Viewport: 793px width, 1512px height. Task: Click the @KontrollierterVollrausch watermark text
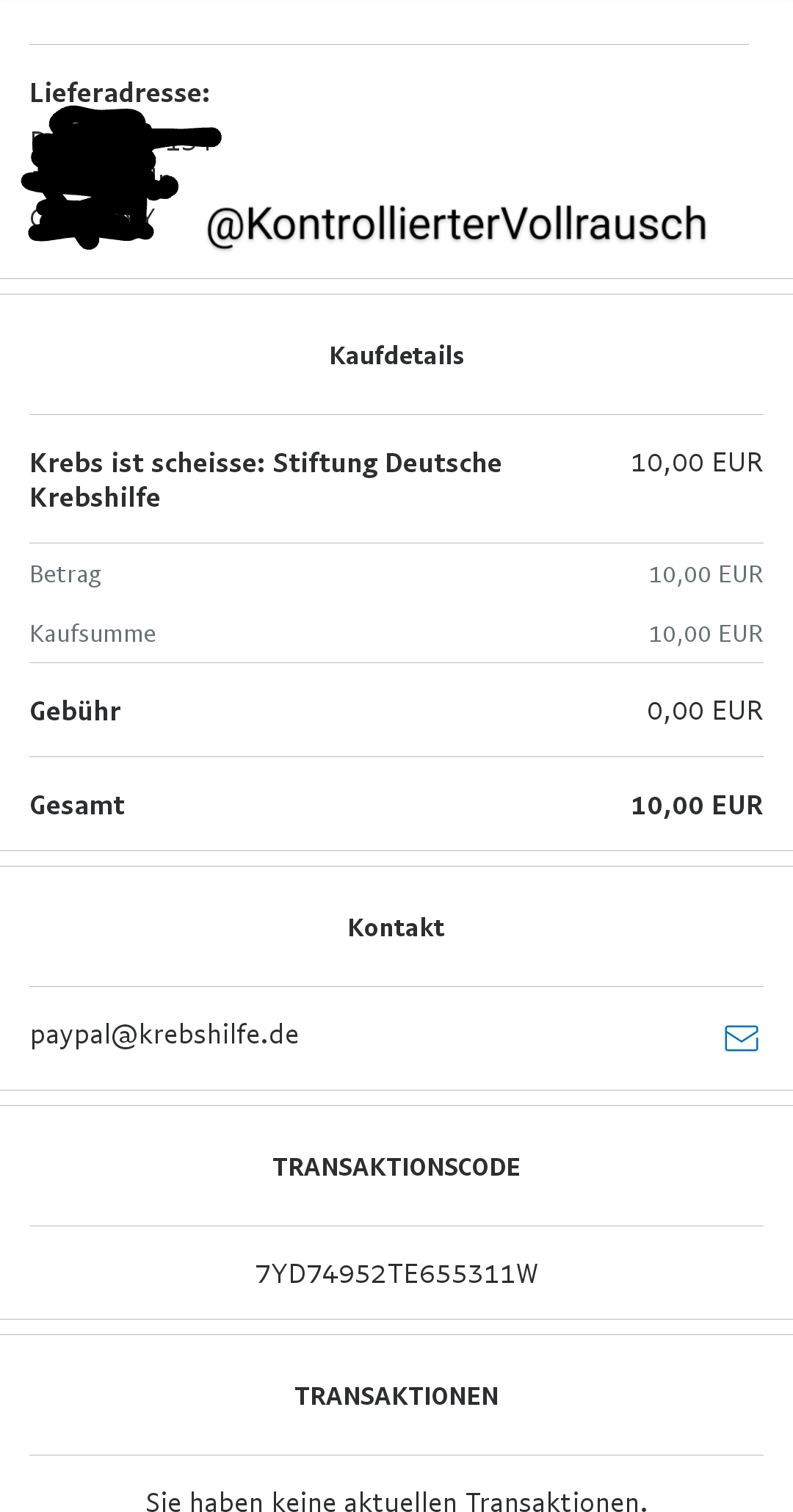[x=456, y=224]
